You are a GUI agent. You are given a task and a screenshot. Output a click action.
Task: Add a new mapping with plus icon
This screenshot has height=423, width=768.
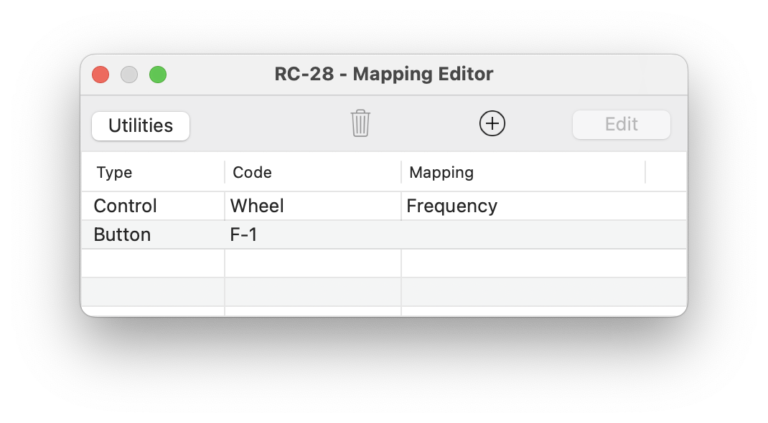492,123
